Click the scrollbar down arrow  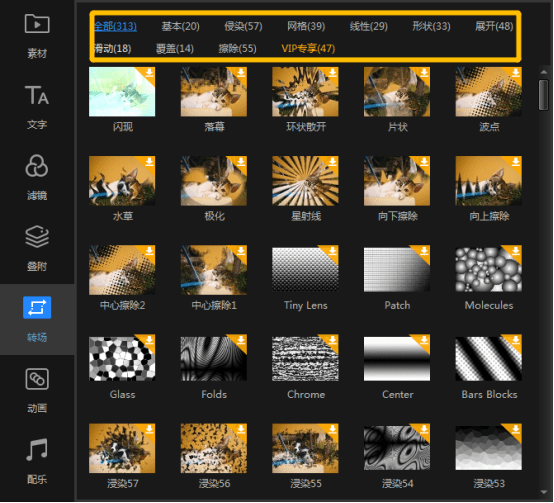(x=544, y=492)
